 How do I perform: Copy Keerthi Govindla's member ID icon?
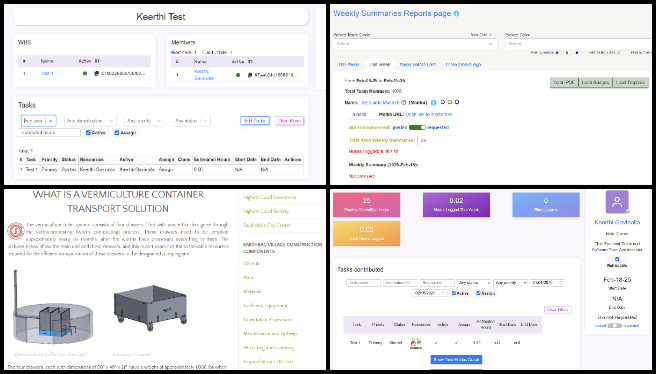[x=250, y=75]
